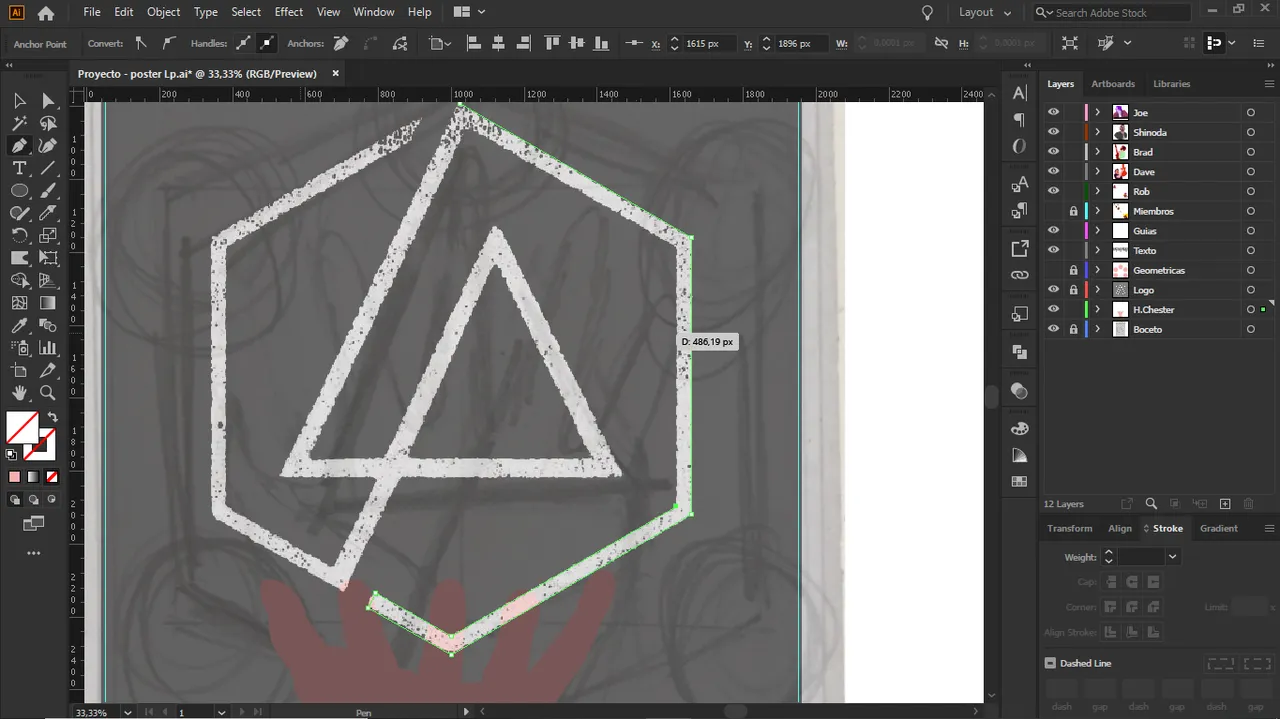1280x719 pixels.
Task: Hide the Dave layer
Action: coord(1053,172)
